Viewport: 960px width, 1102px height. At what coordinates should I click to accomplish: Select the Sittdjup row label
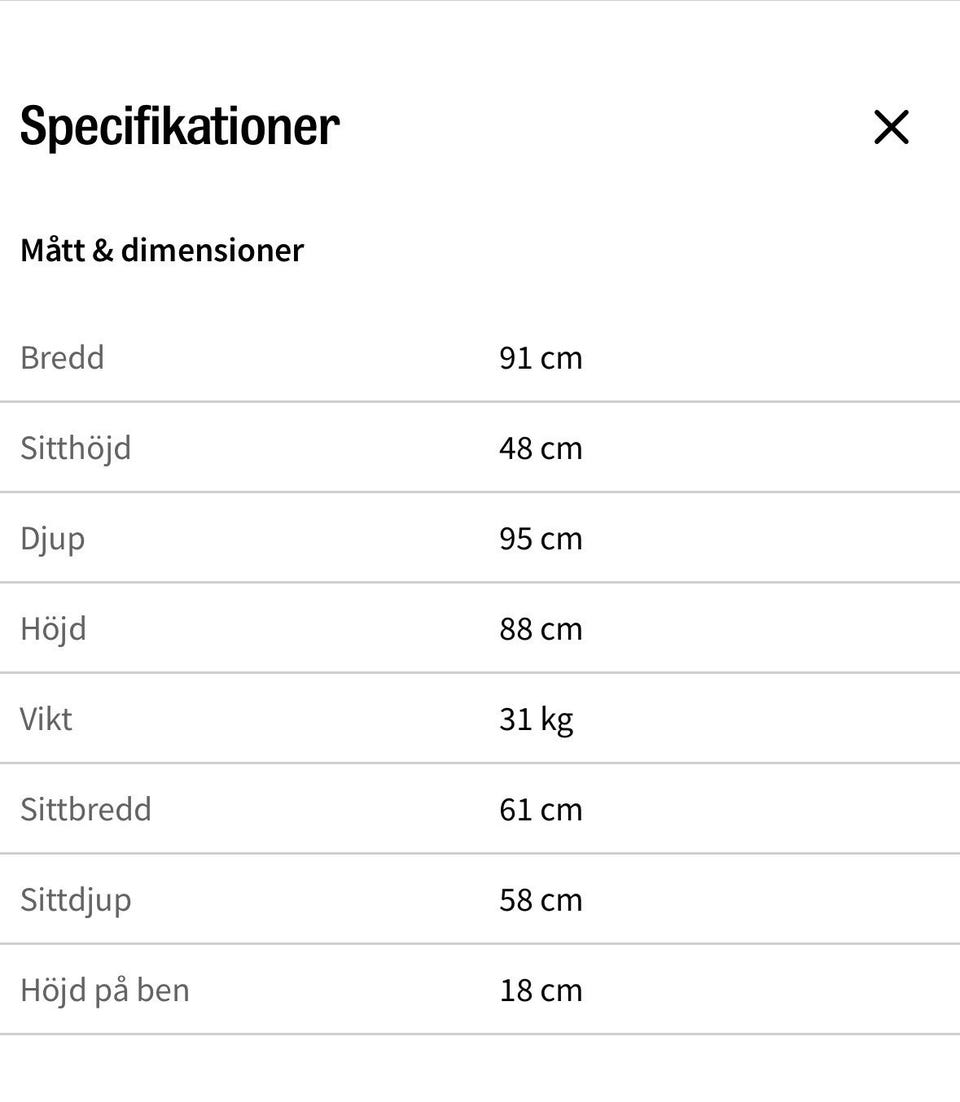click(76, 900)
